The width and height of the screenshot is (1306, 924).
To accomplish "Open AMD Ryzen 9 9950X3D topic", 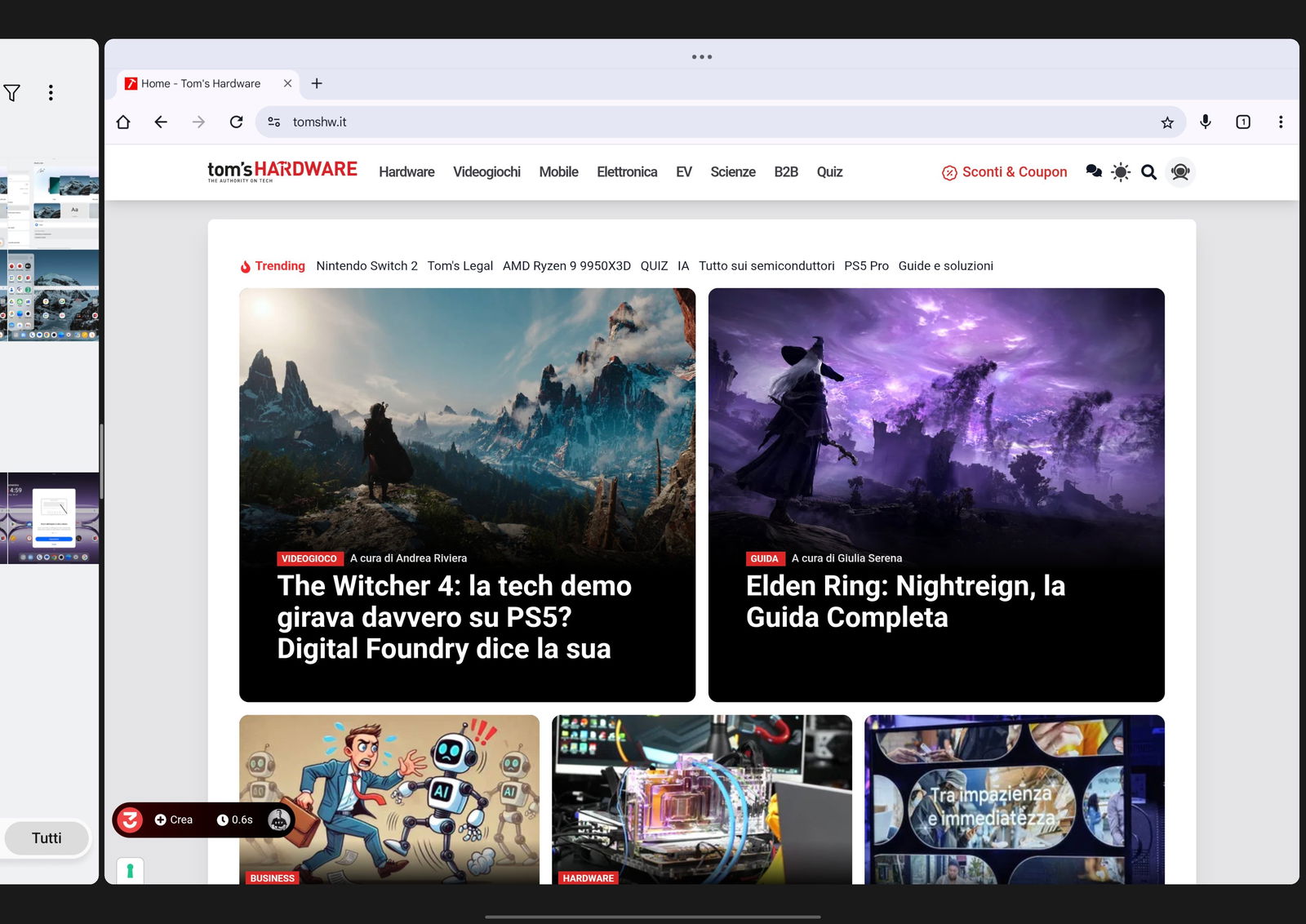I will tap(566, 266).
